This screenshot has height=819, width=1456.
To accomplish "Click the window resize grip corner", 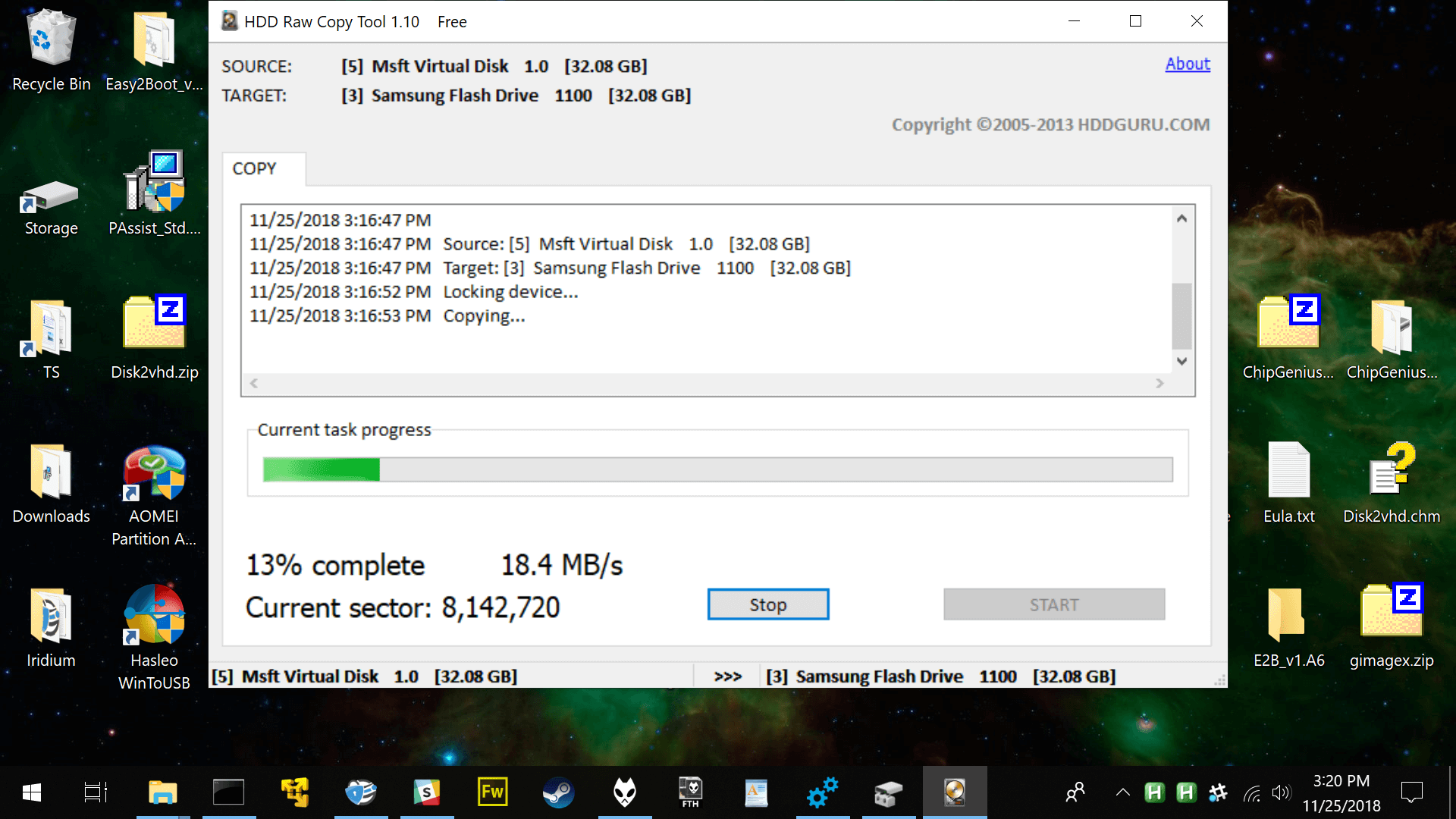I will [1220, 681].
